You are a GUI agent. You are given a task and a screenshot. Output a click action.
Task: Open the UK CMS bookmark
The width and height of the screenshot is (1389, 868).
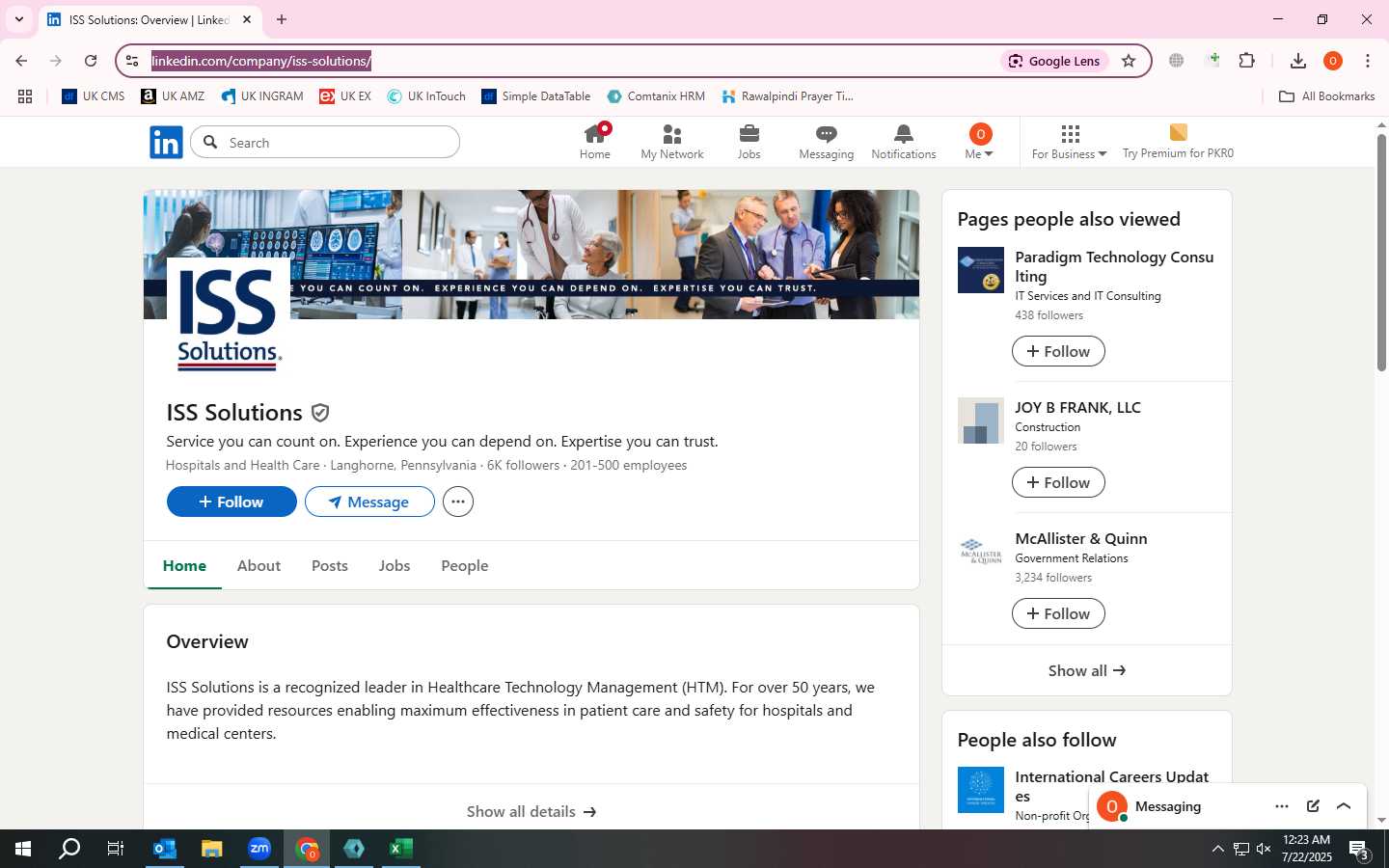[93, 96]
